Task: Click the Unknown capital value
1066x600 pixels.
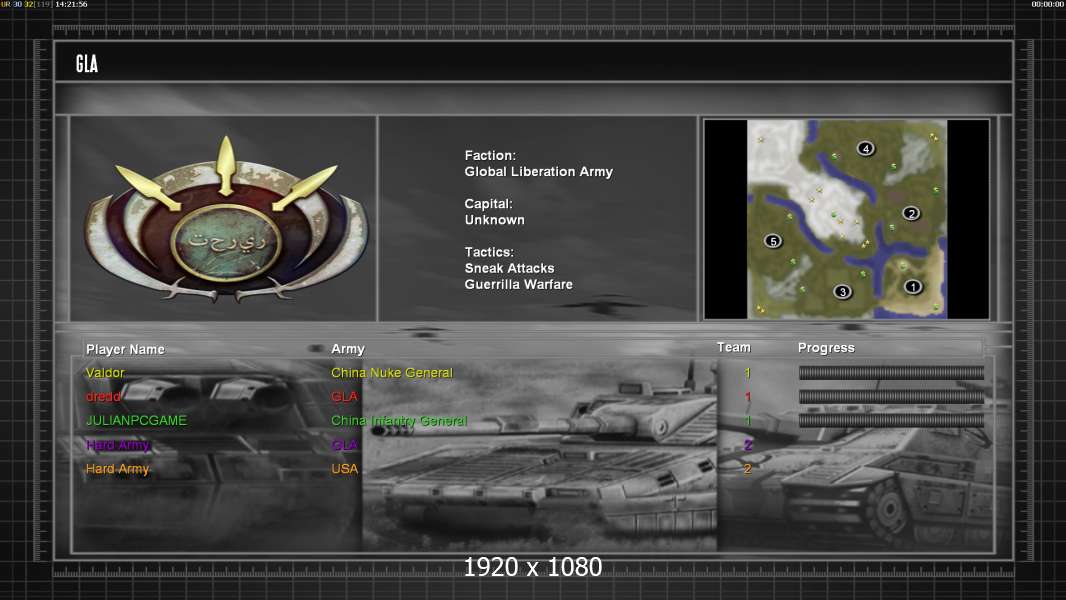Action: (494, 220)
